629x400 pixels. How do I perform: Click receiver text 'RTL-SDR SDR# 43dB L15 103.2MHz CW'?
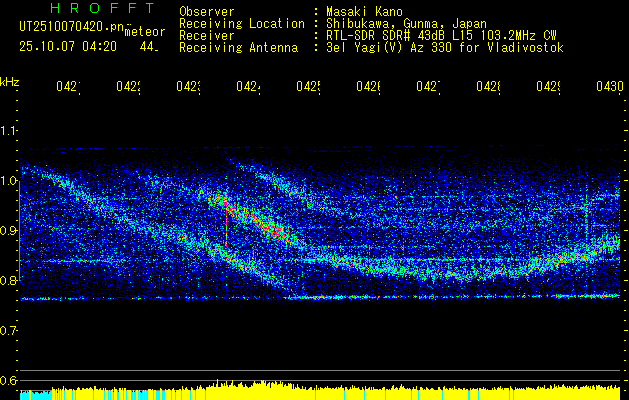441,36
